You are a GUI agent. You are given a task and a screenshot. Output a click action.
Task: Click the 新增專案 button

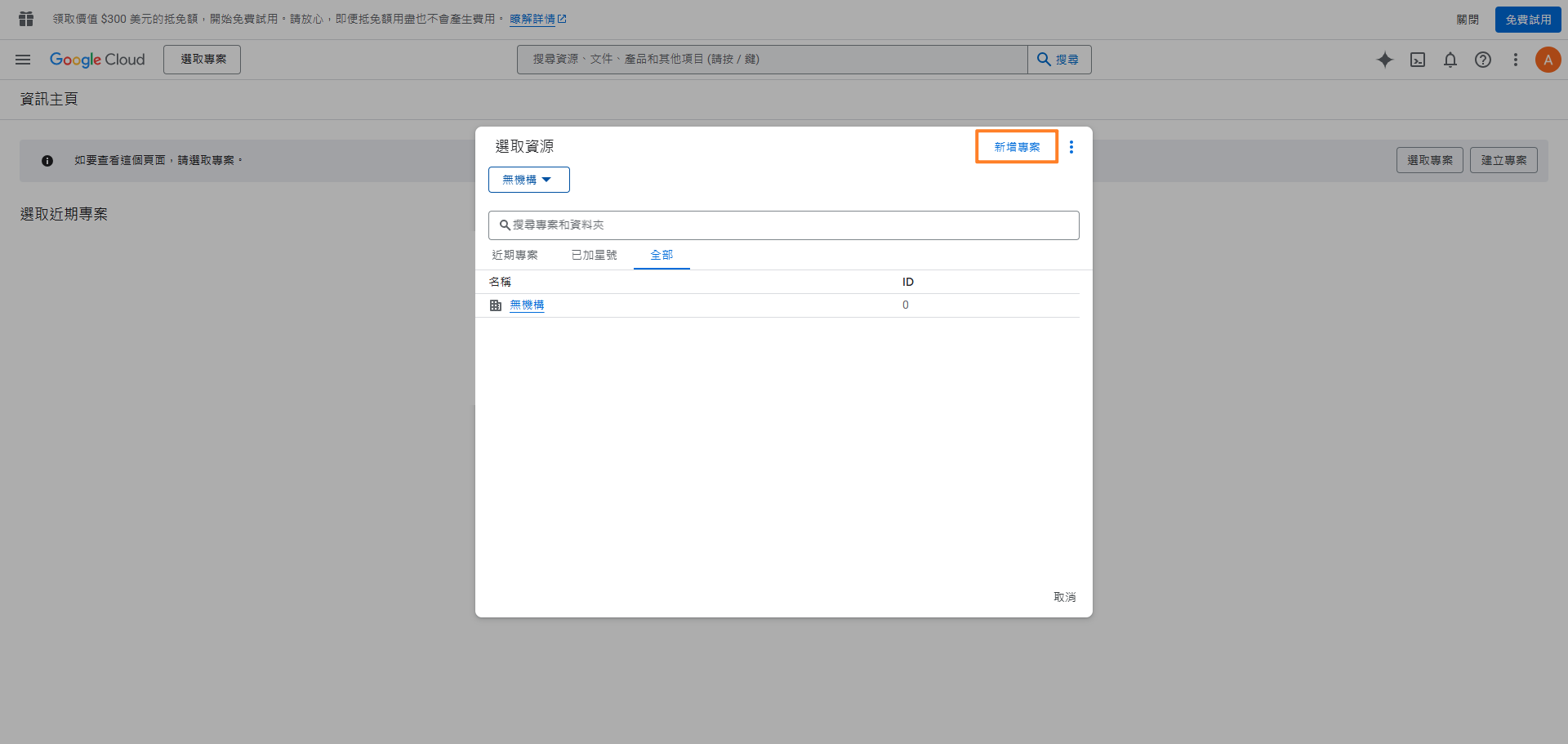(1017, 147)
